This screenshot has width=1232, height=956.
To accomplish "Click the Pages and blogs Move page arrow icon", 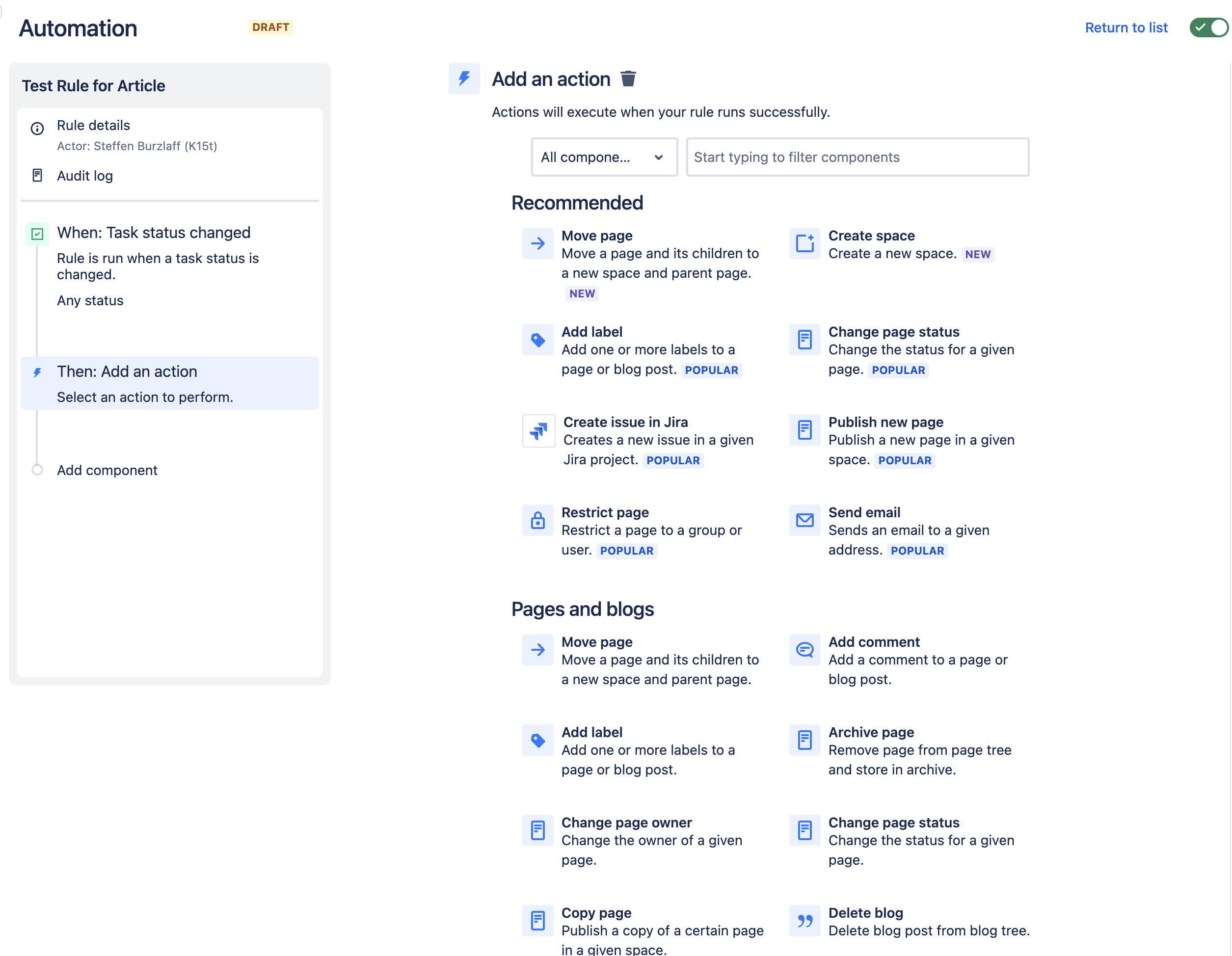I will 537,650.
